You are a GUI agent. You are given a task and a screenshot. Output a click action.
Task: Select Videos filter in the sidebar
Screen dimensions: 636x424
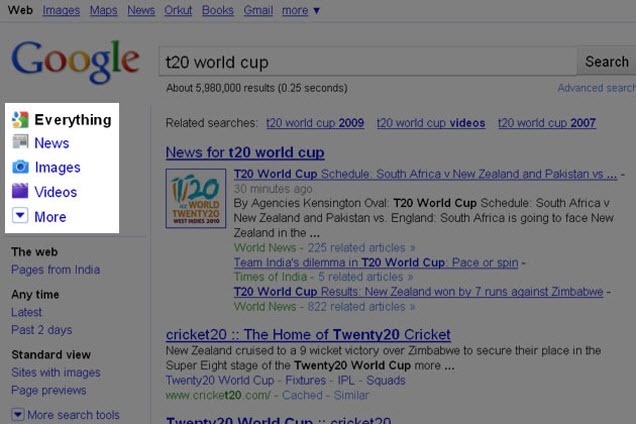[x=56, y=192]
